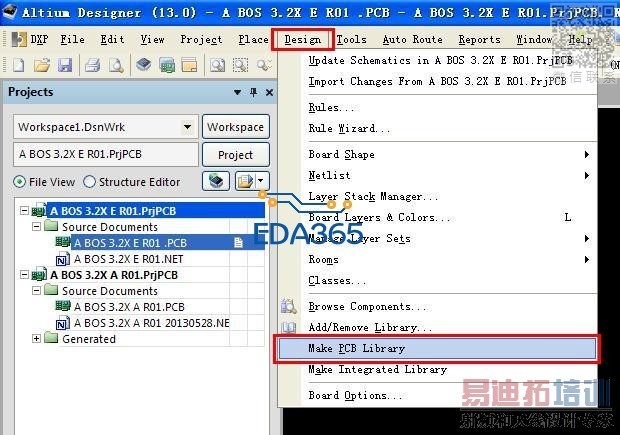Click the zoom area dashed-box icon

(240, 65)
